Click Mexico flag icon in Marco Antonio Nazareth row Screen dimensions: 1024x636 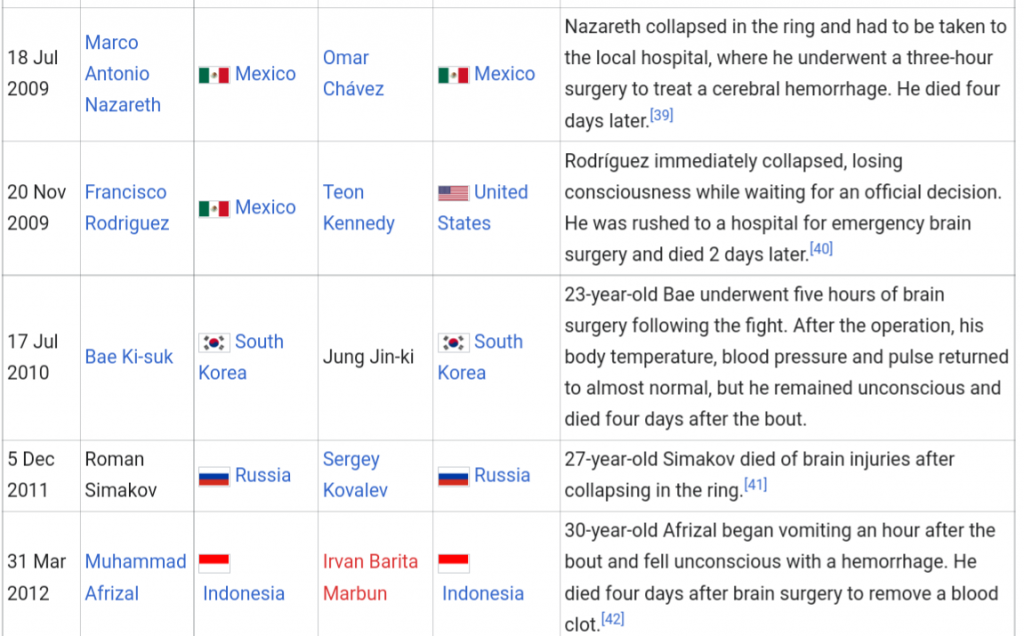pyautogui.click(x=214, y=75)
